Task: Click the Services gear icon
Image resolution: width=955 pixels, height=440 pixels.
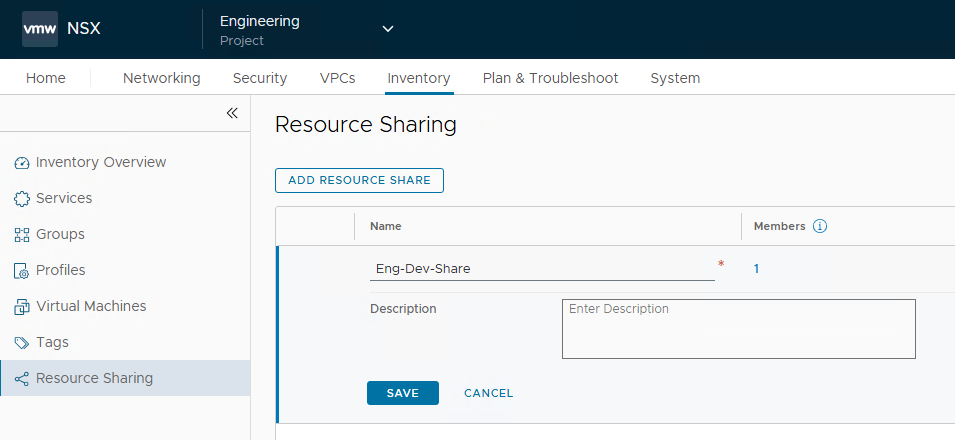Action: click(x=22, y=199)
